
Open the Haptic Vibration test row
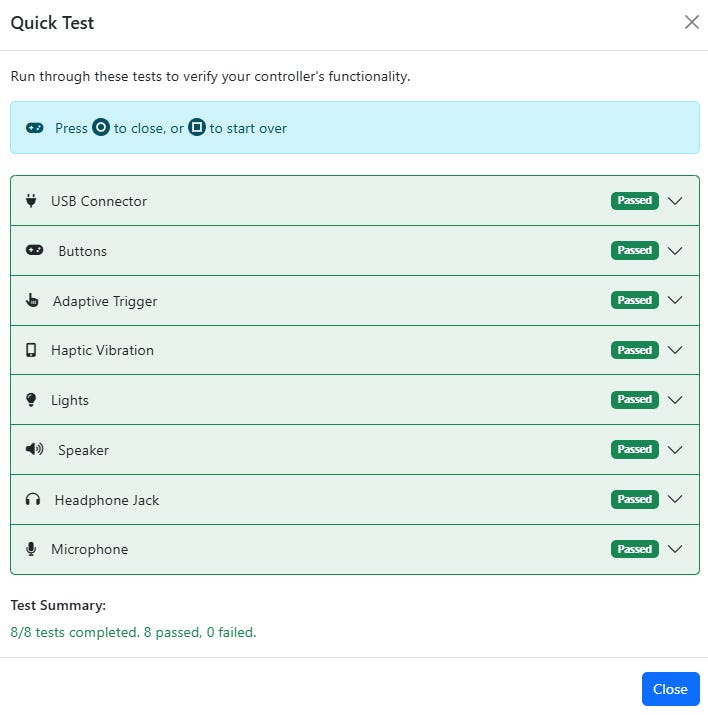[x=300, y=350]
